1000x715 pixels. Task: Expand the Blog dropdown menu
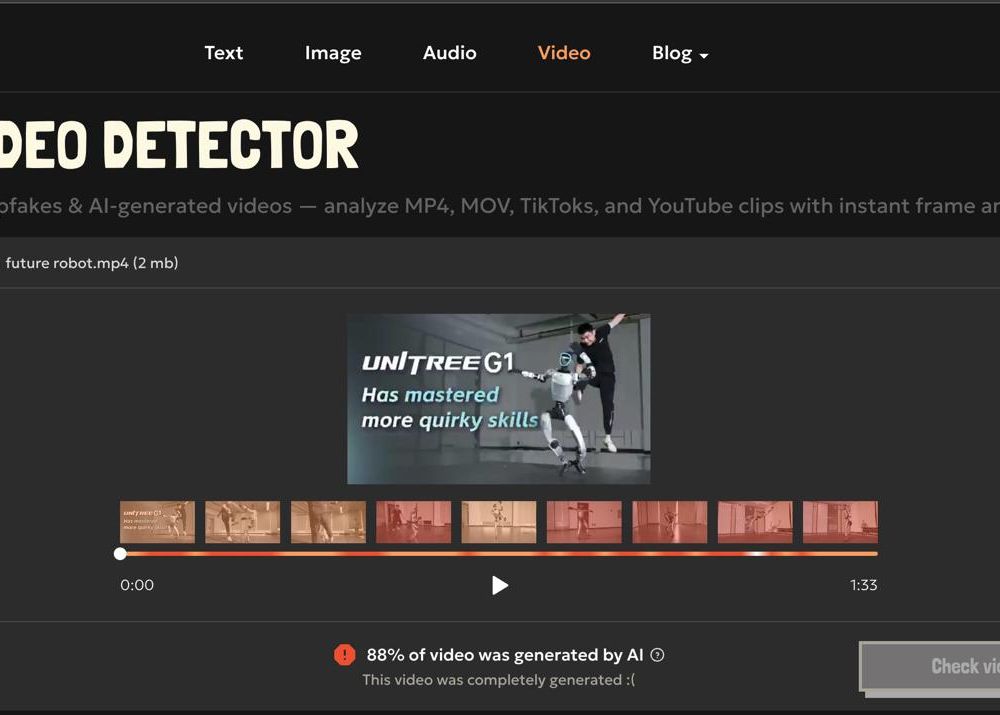click(680, 53)
